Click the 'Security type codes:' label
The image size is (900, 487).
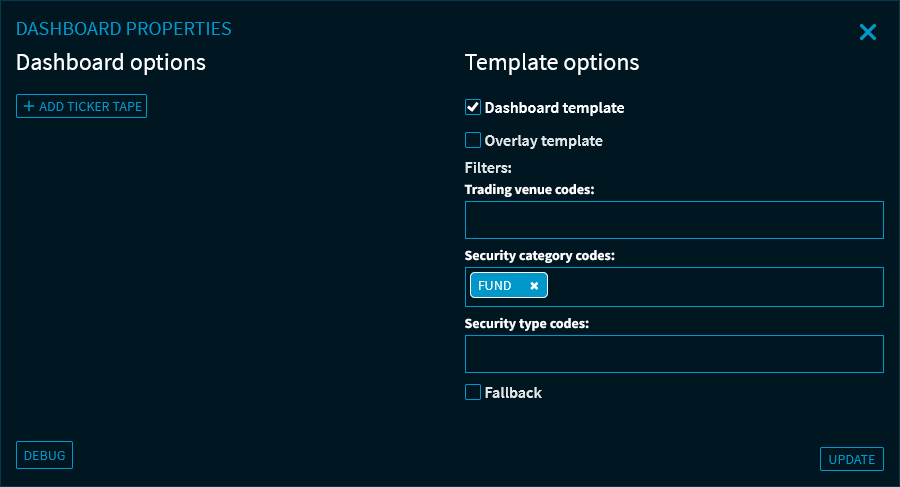coord(527,324)
